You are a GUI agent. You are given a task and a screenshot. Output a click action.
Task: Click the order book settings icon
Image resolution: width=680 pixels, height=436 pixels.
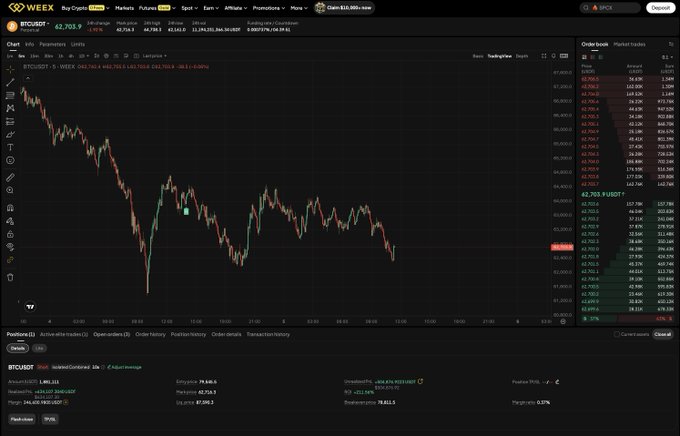pyautogui.click(x=671, y=44)
